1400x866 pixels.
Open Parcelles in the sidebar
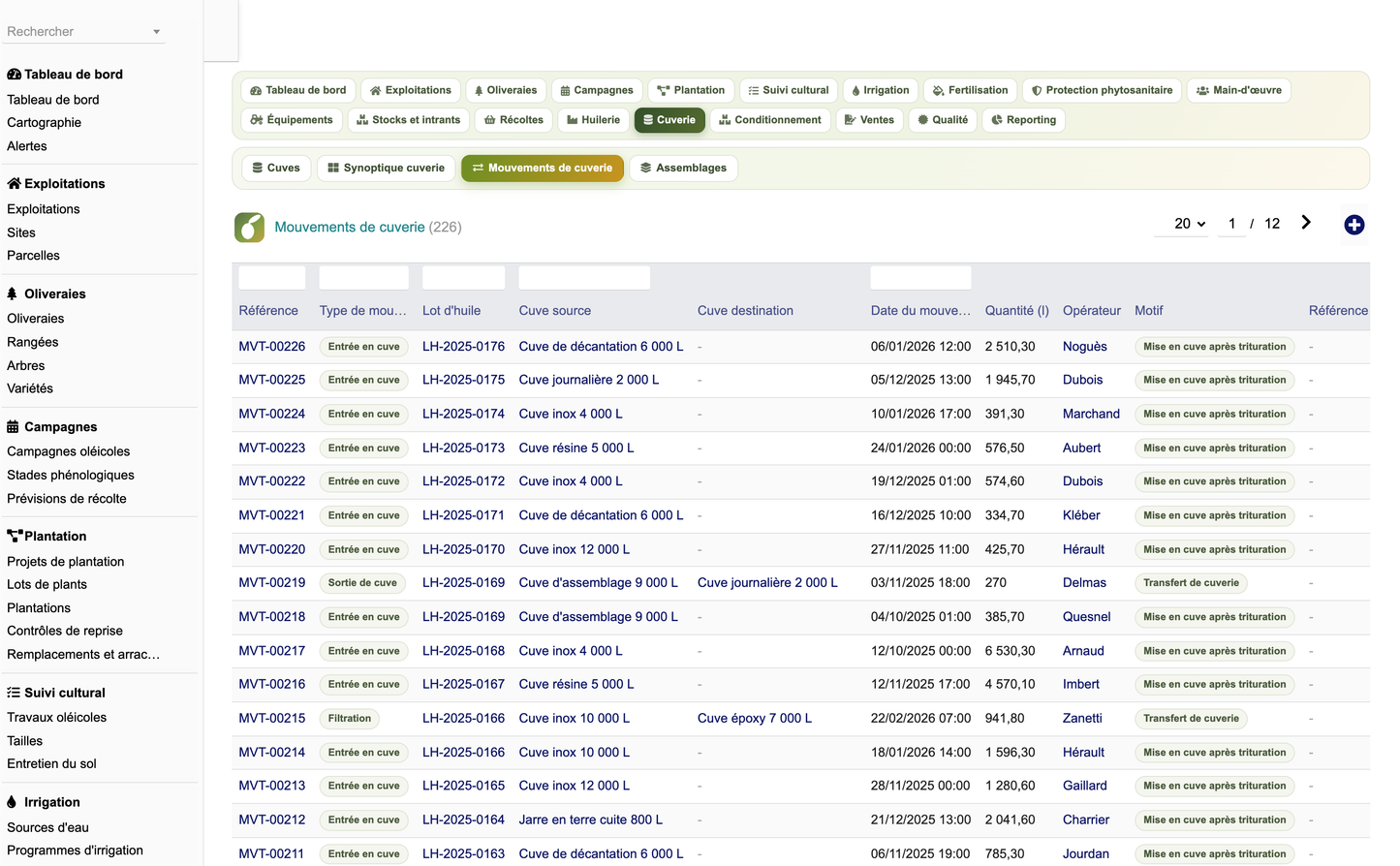click(x=33, y=256)
